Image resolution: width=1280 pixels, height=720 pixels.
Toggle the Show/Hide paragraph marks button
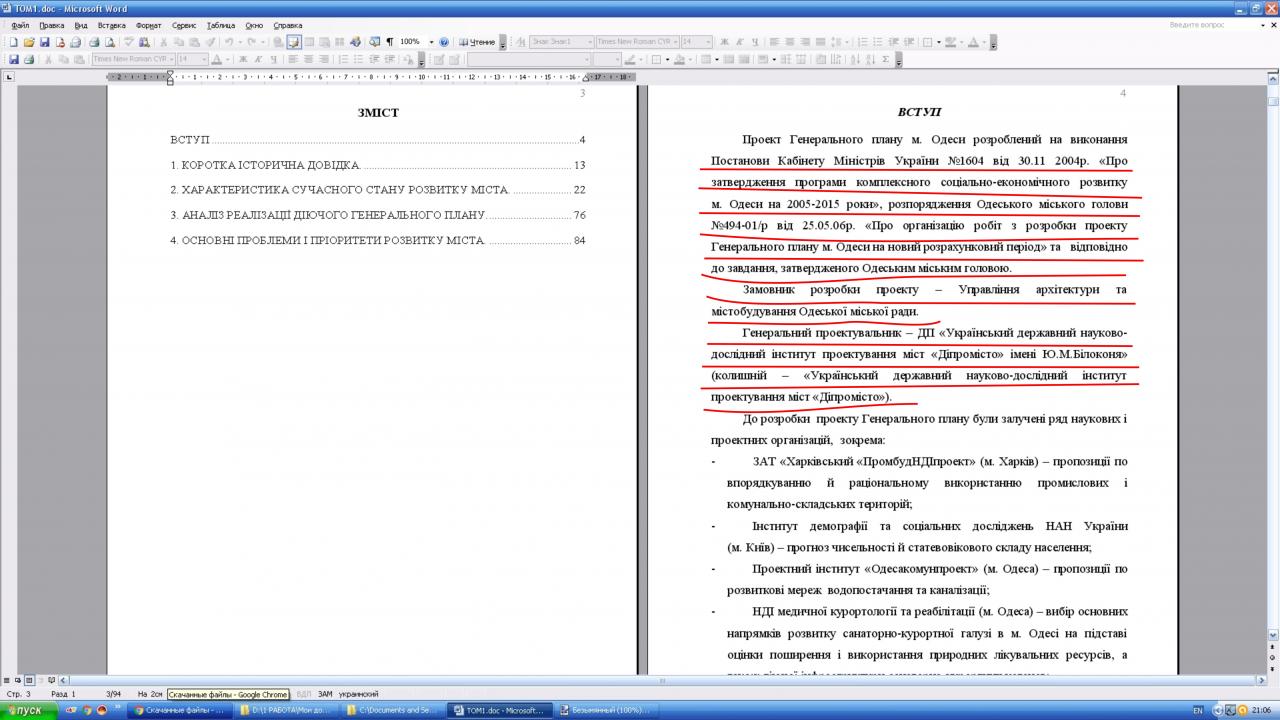click(x=389, y=42)
